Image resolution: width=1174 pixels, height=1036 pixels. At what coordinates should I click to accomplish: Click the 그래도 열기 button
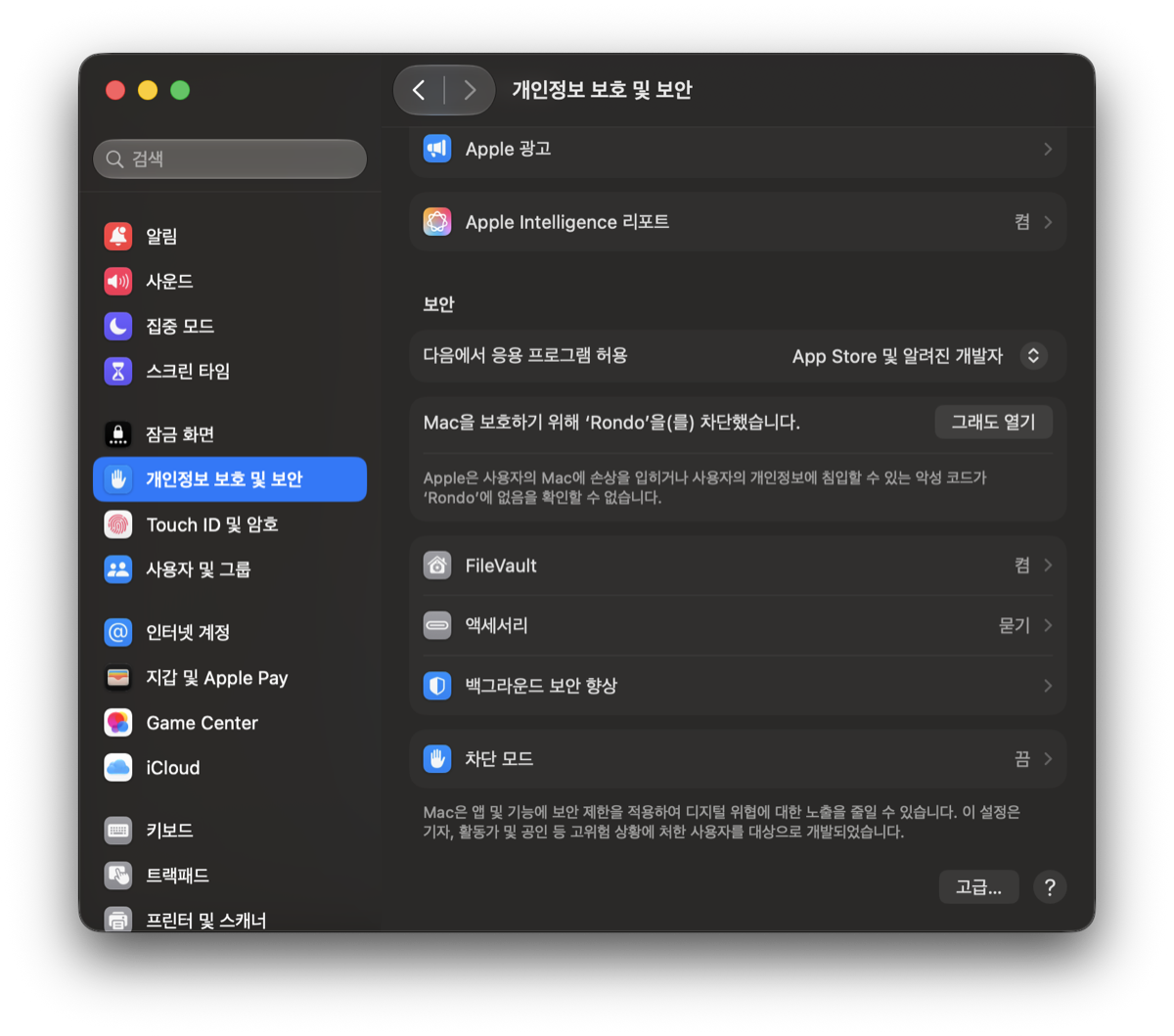tap(993, 422)
